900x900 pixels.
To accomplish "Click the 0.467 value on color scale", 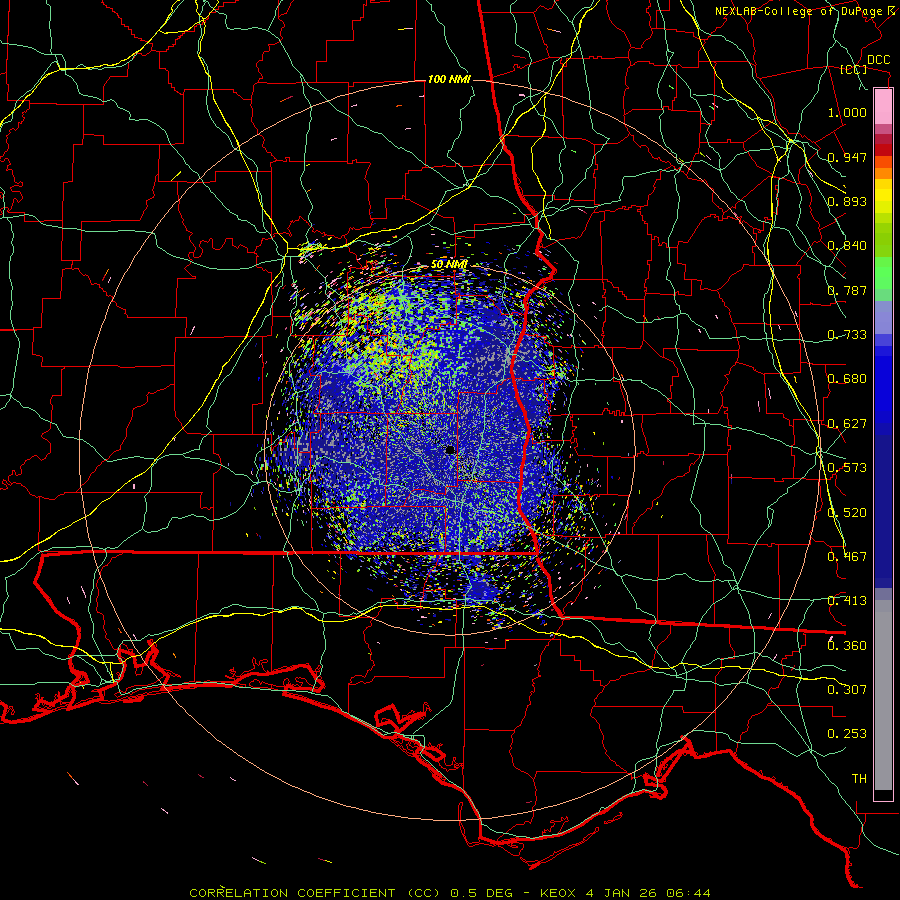I will pos(847,557).
